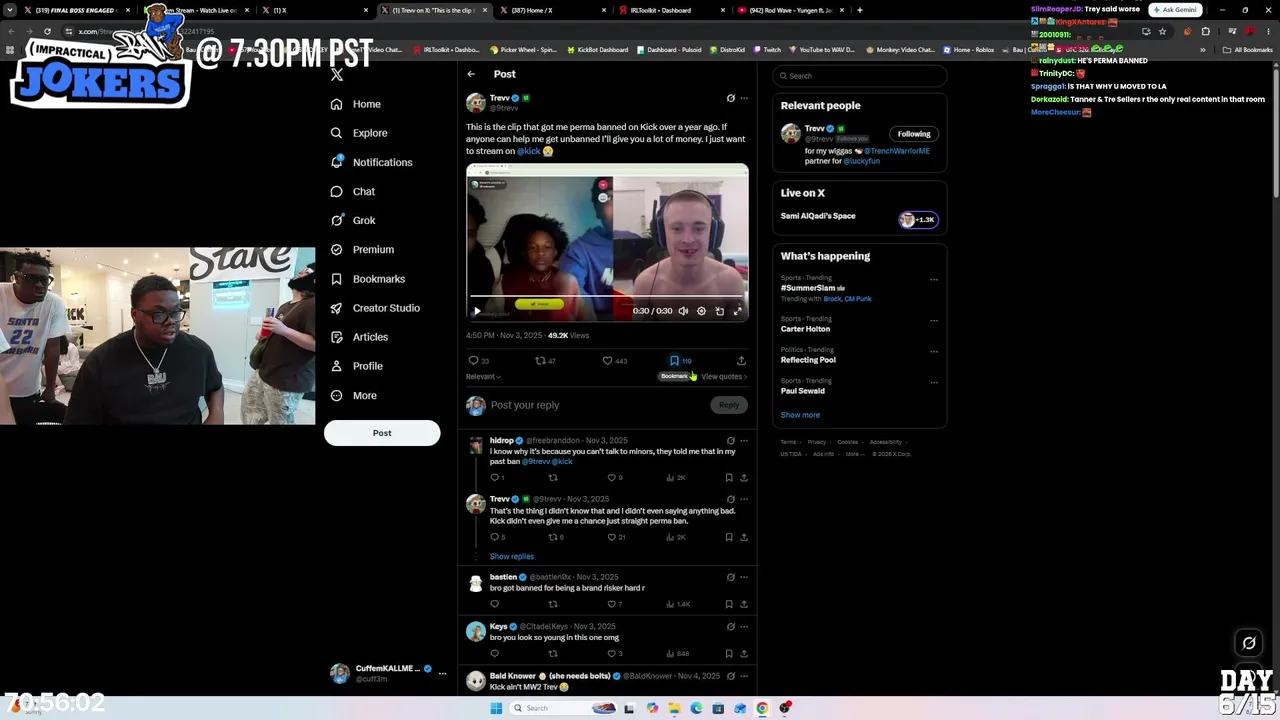The height and width of the screenshot is (720, 1280).
Task: Like hidrop's reply with 9 likes
Action: click(x=614, y=478)
